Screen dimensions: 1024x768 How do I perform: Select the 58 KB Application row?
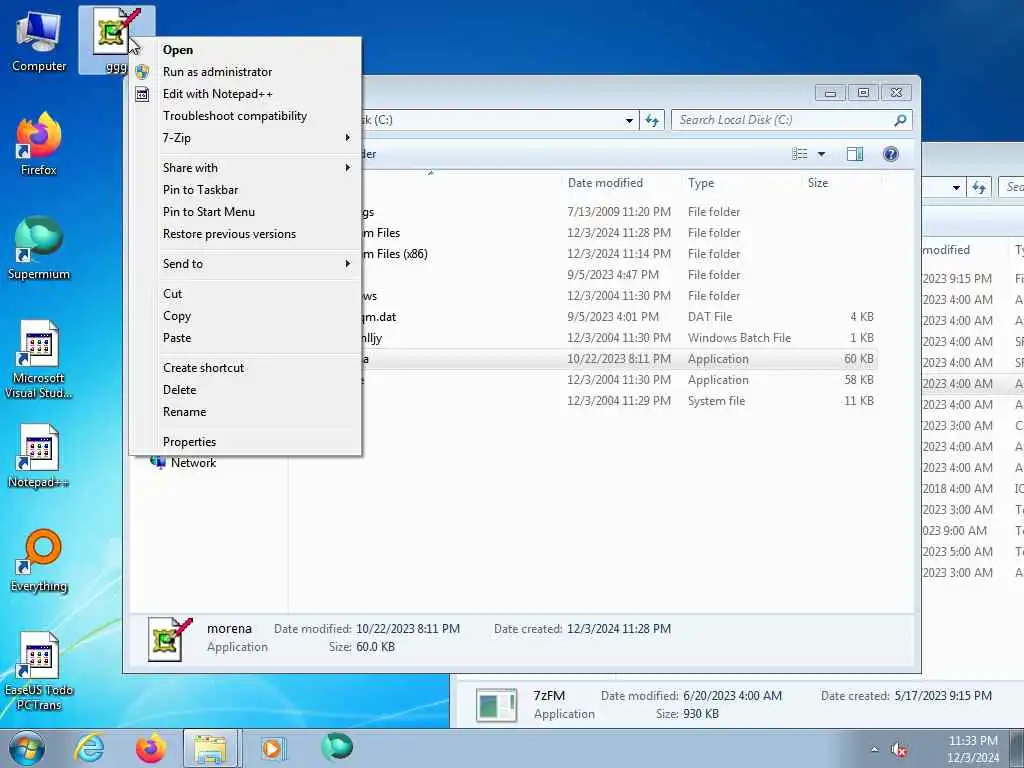tap(618, 379)
